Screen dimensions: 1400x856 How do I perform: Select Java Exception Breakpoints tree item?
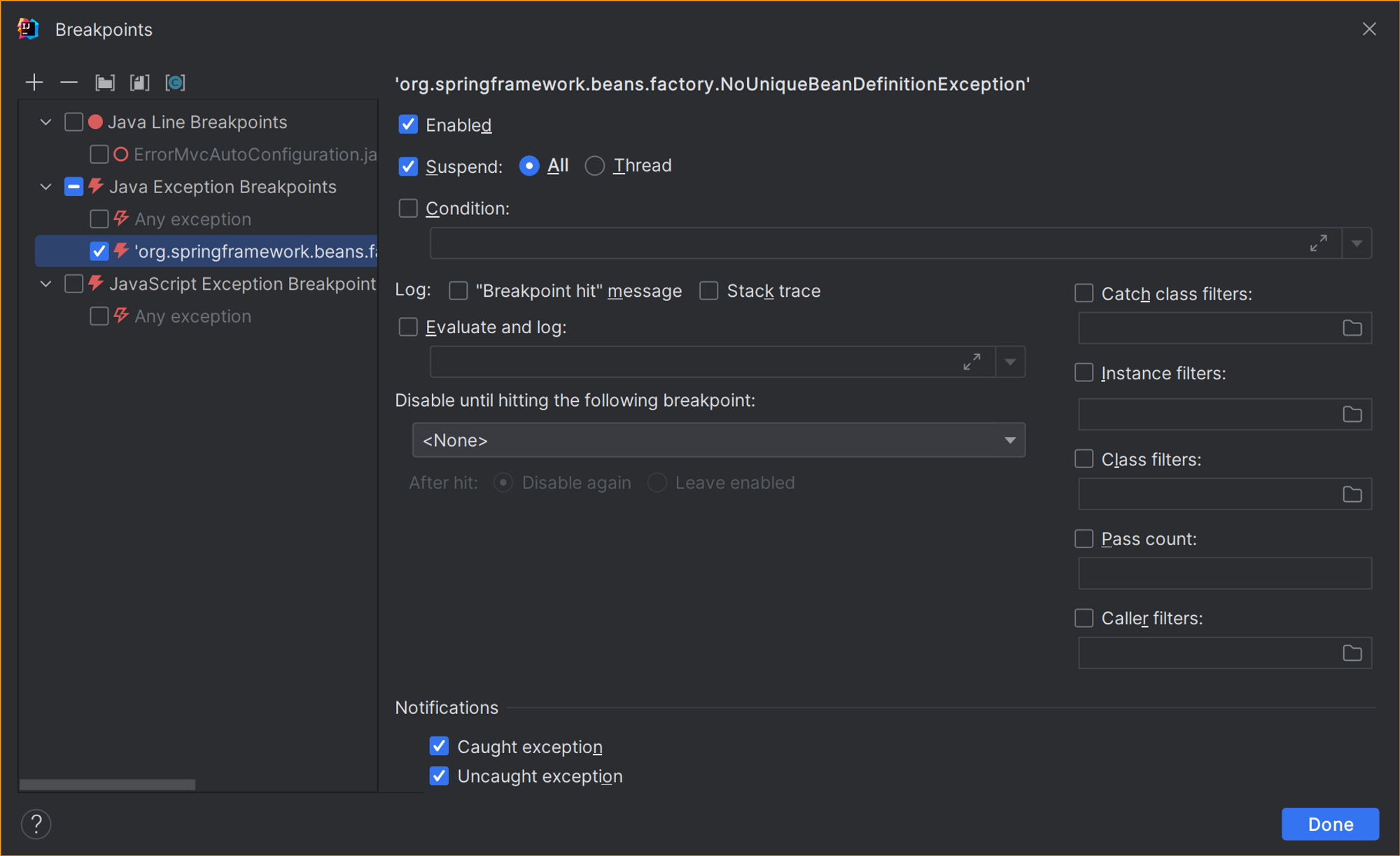pos(223,187)
